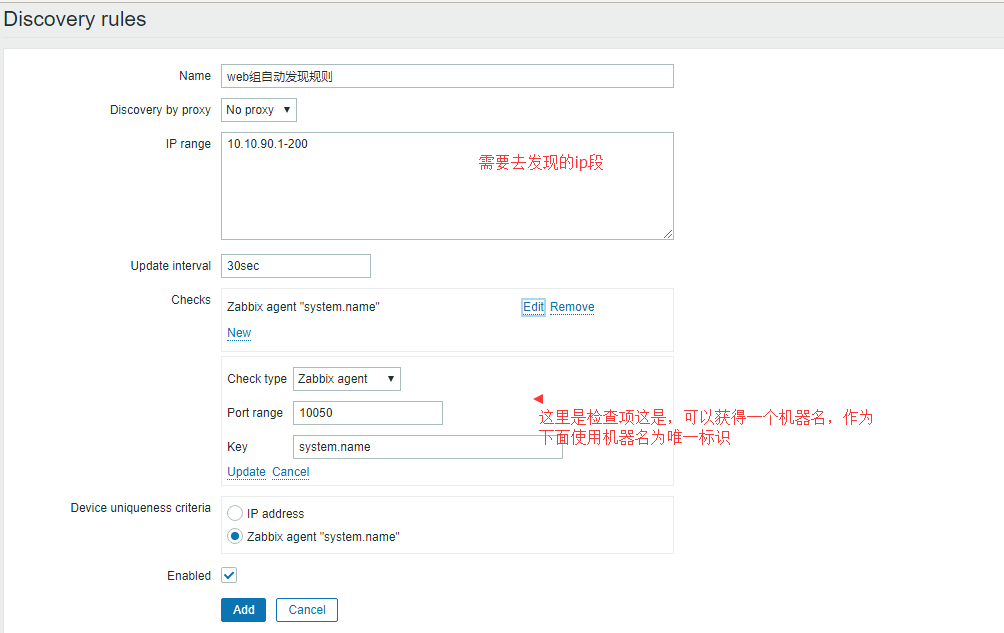Click the blue Add button
Screen dimensions: 1004x633
(x=243, y=610)
